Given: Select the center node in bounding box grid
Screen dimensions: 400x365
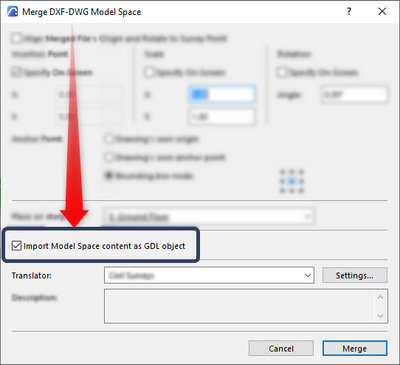Looking at the screenshot, I should pos(292,181).
